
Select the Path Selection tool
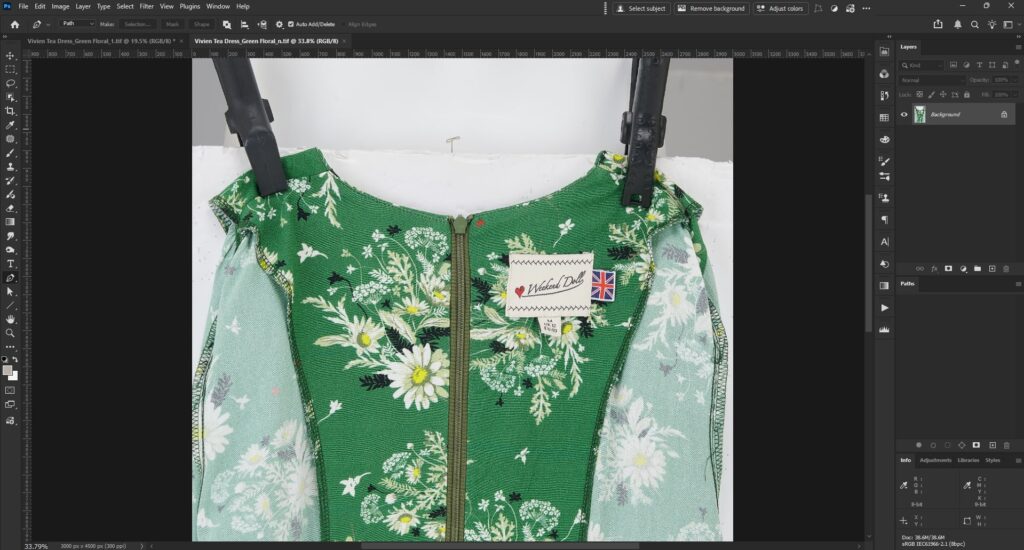coord(10,292)
